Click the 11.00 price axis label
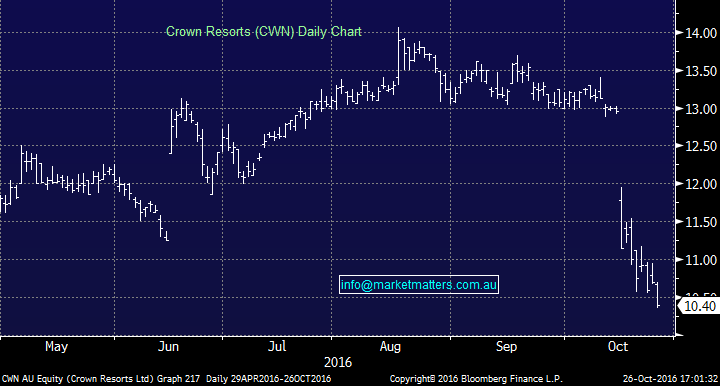720x386 pixels. pos(701,260)
